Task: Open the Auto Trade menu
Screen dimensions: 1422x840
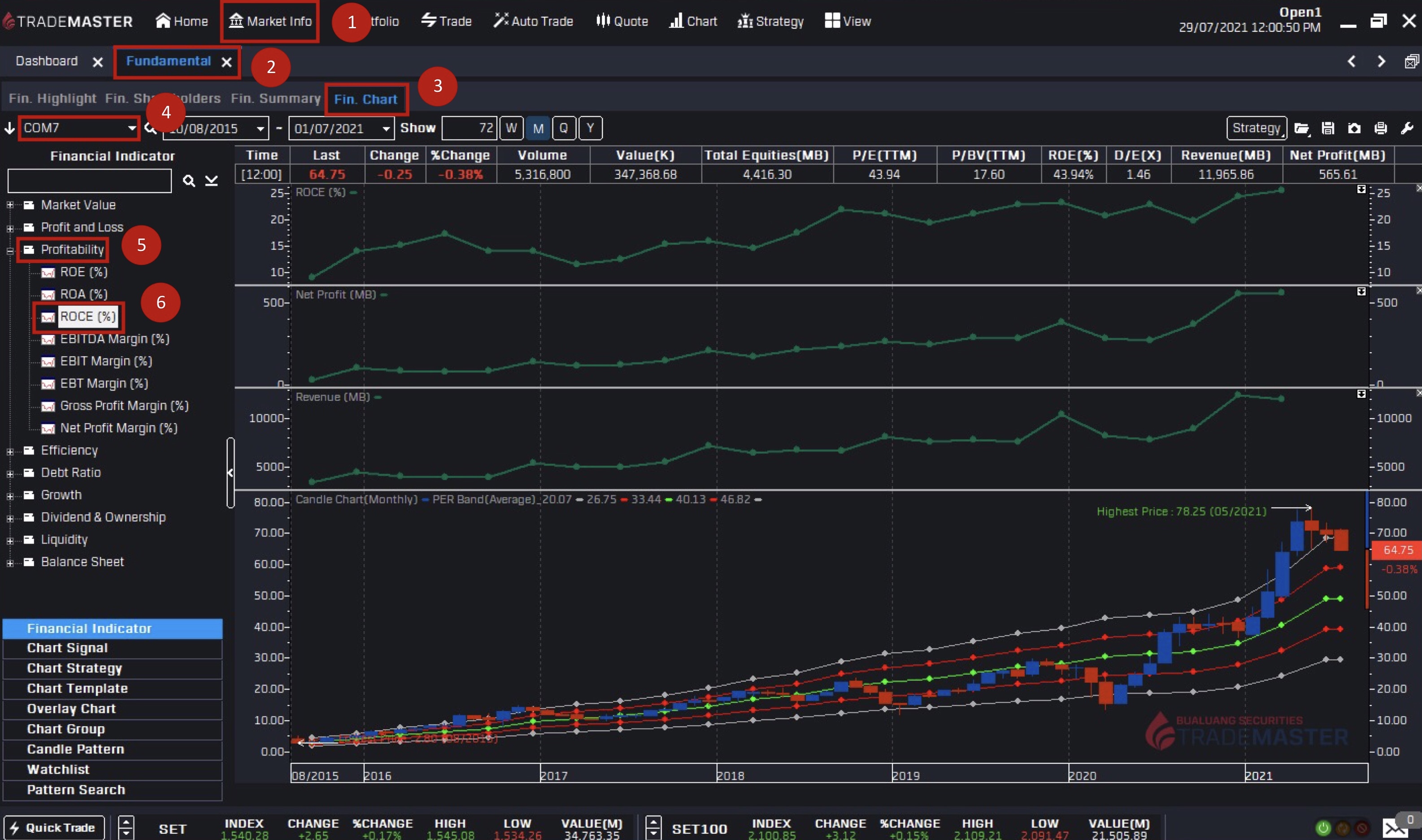Action: coord(533,21)
